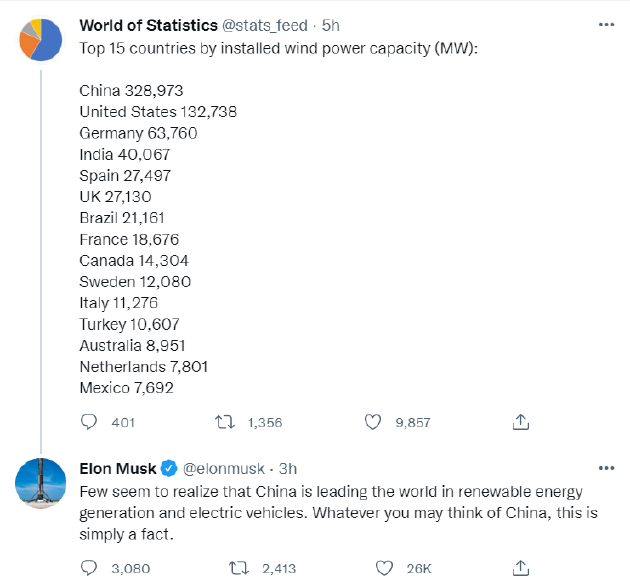Image resolution: width=630 pixels, height=587 pixels.
Task: Retweet Elon Musk's tweet
Action: coord(239,567)
